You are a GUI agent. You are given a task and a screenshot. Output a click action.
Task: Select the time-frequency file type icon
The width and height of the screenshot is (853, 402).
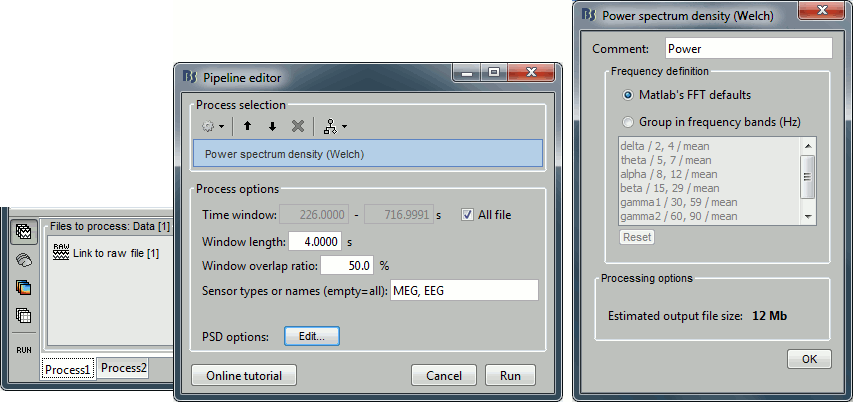pos(23,288)
